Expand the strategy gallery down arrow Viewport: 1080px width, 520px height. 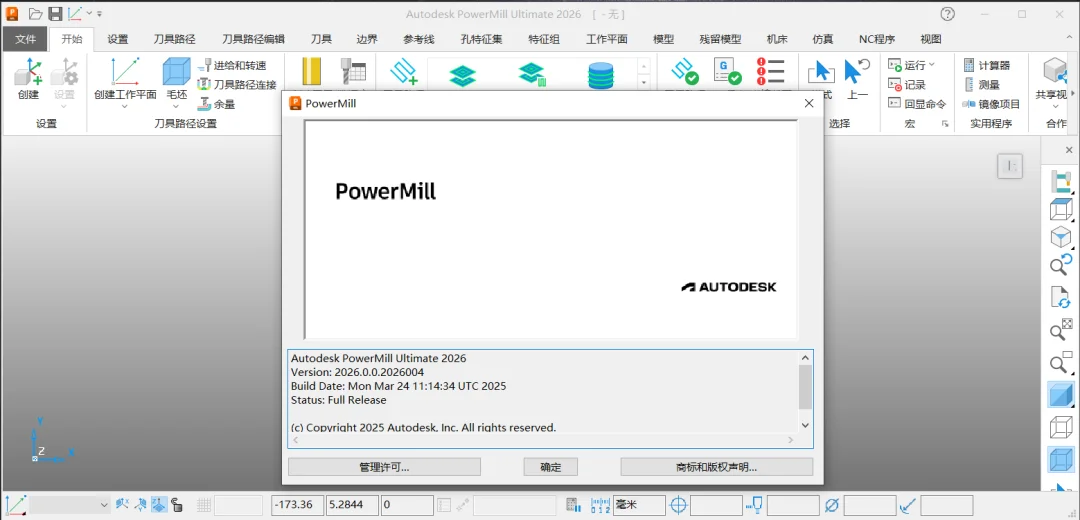click(x=644, y=83)
